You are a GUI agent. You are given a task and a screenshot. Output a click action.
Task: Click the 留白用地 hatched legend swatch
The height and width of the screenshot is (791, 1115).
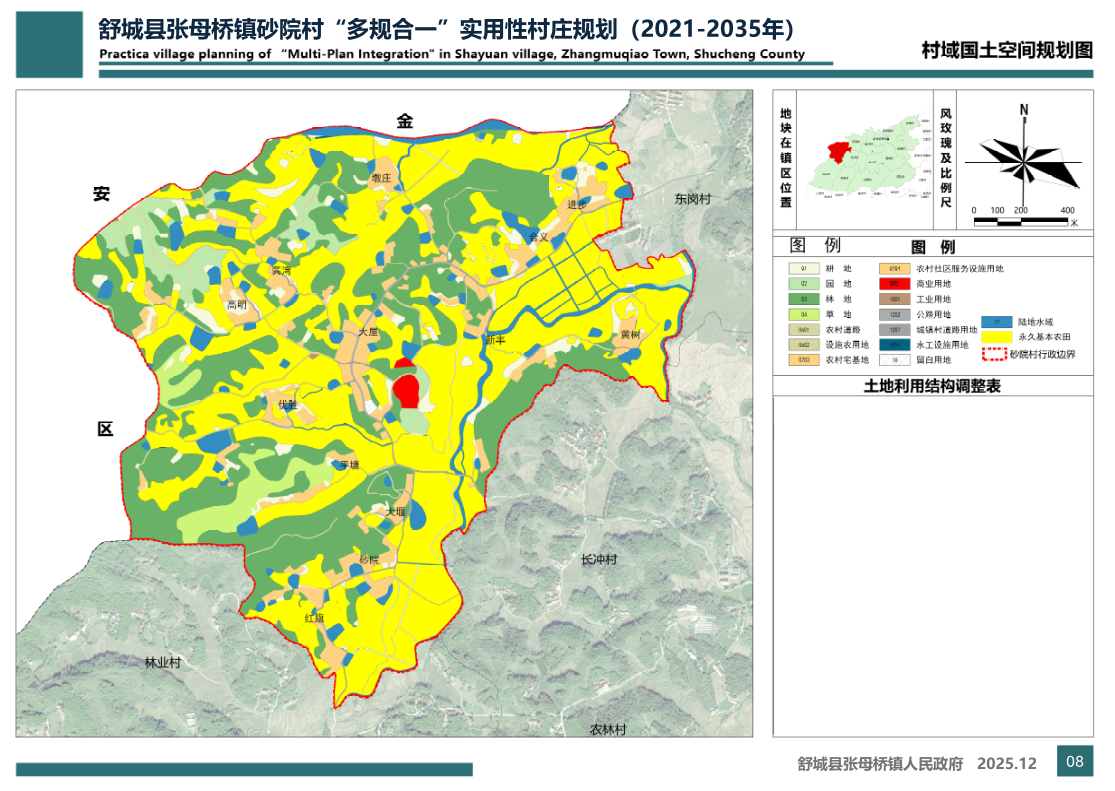point(894,360)
